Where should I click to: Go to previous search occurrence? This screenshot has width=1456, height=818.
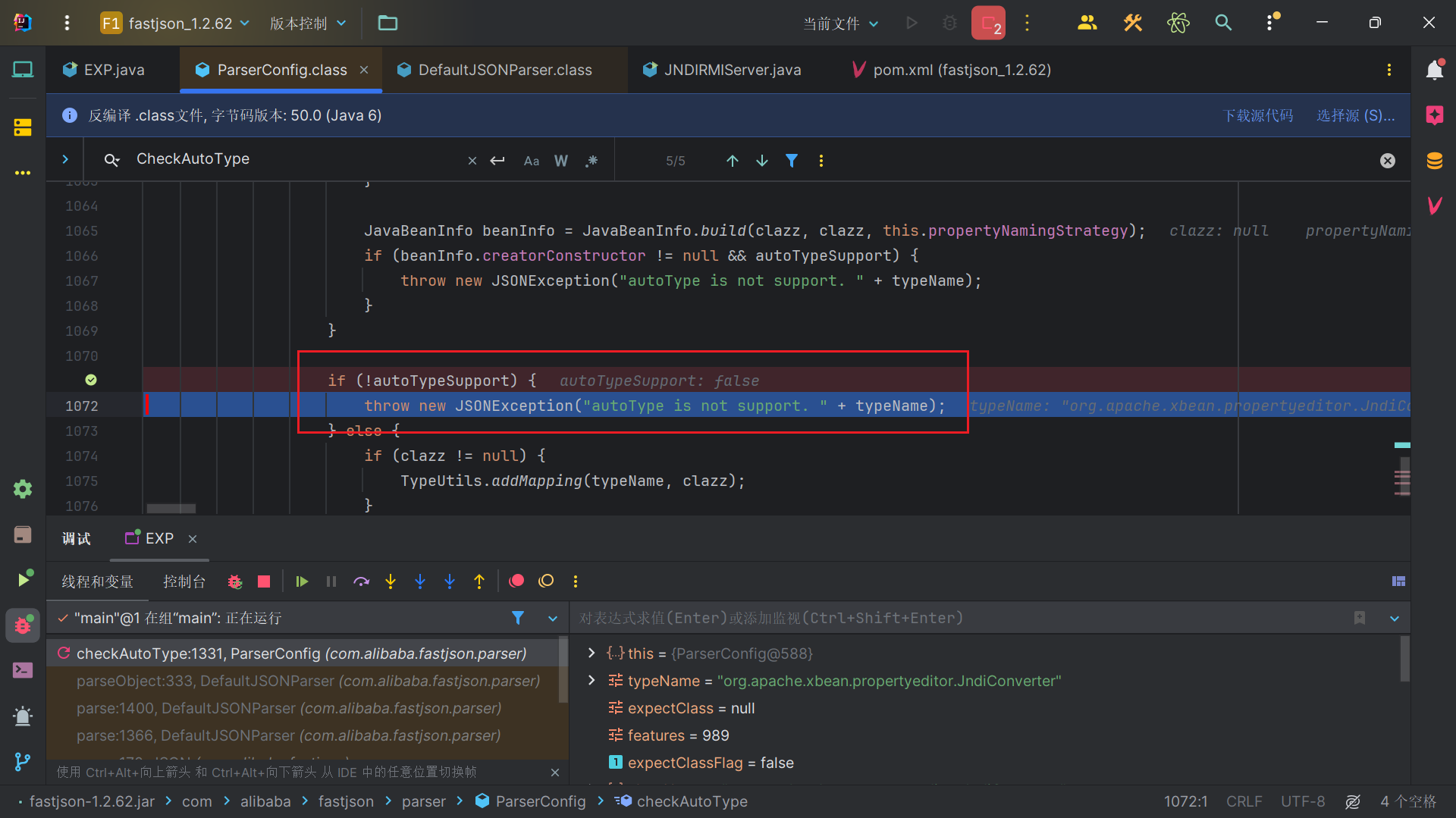click(x=732, y=161)
